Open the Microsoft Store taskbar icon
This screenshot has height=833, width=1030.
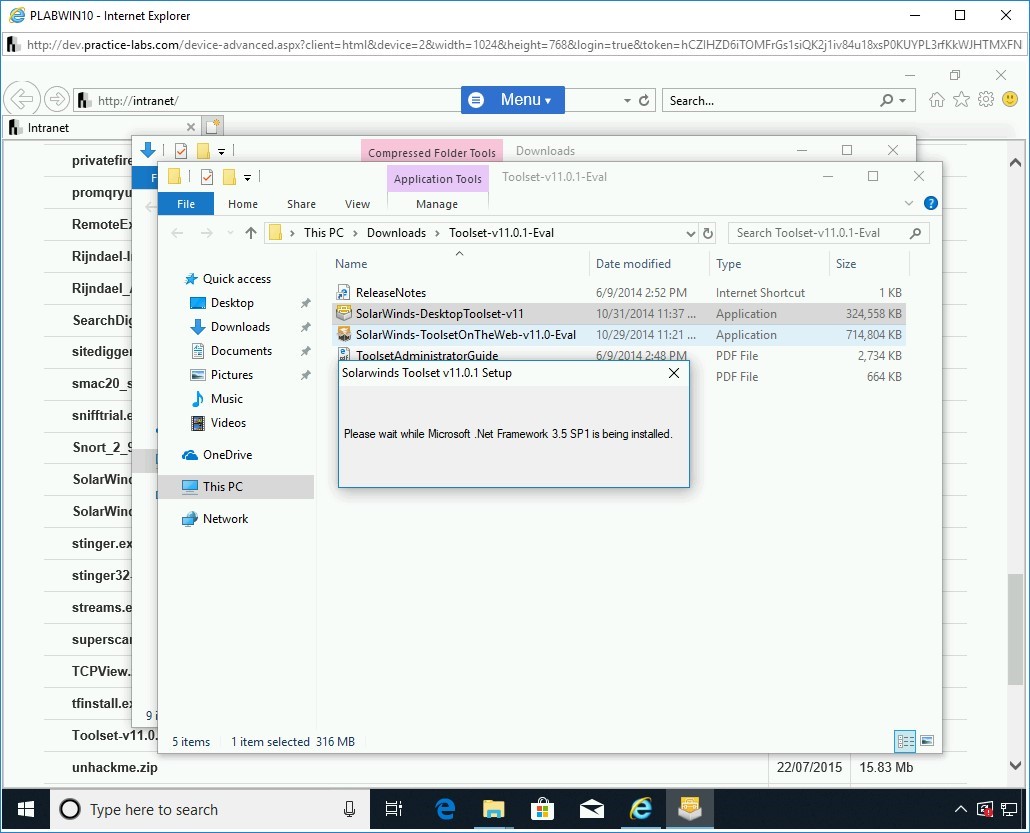point(543,809)
